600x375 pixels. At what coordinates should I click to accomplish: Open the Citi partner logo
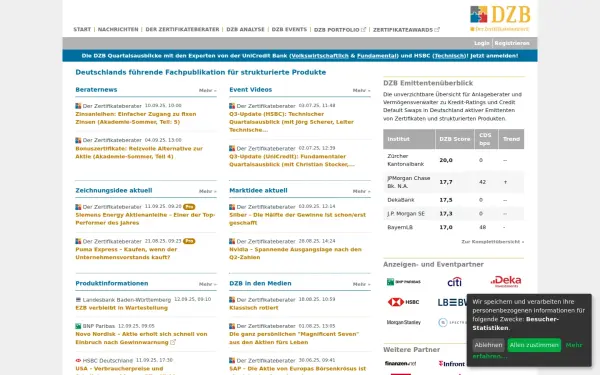[454, 282]
